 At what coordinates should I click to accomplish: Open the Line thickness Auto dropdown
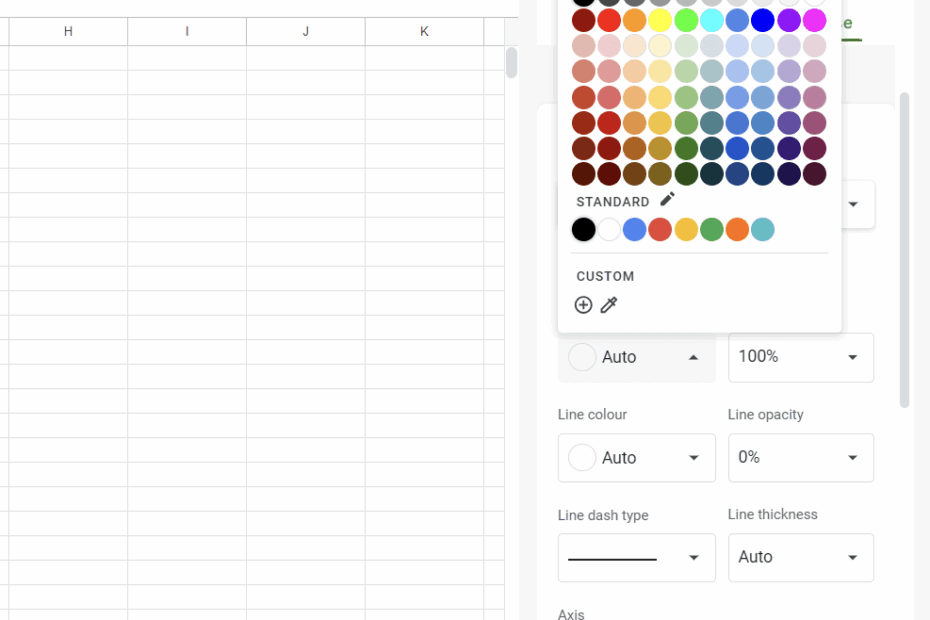(x=801, y=558)
